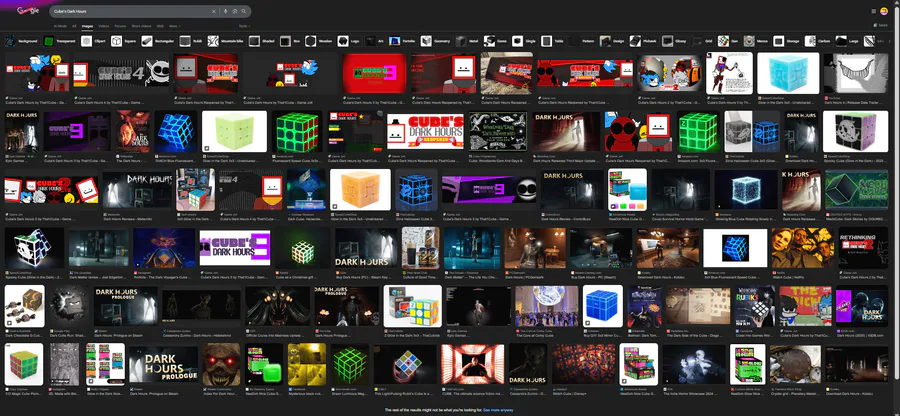Screen dimensions: 900x416
Task: Open the red-and-white Cube's Dark Hours Reopened logo thumbnail
Action: coord(425,131)
